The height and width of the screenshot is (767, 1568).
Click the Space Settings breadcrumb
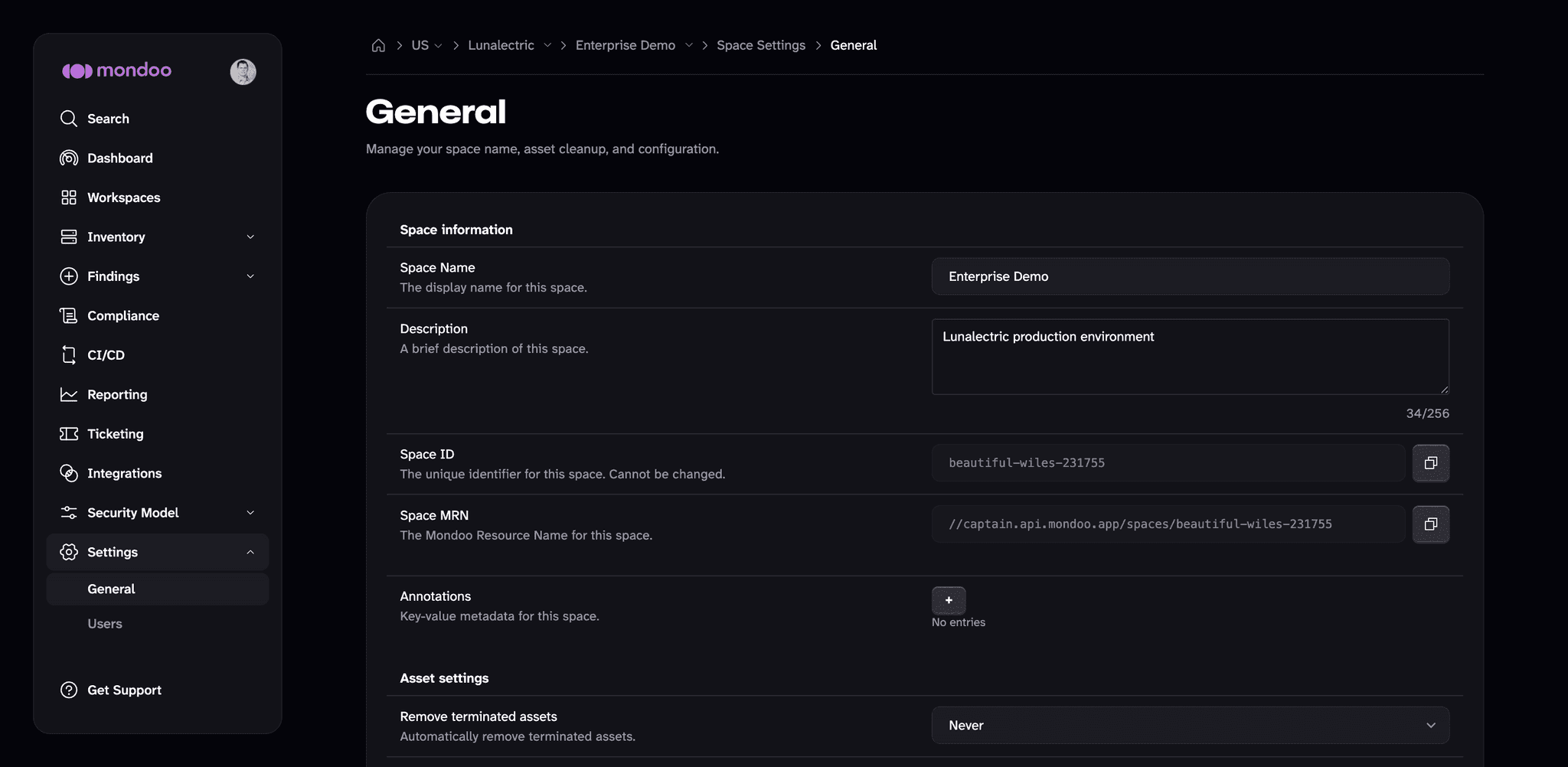point(761,45)
